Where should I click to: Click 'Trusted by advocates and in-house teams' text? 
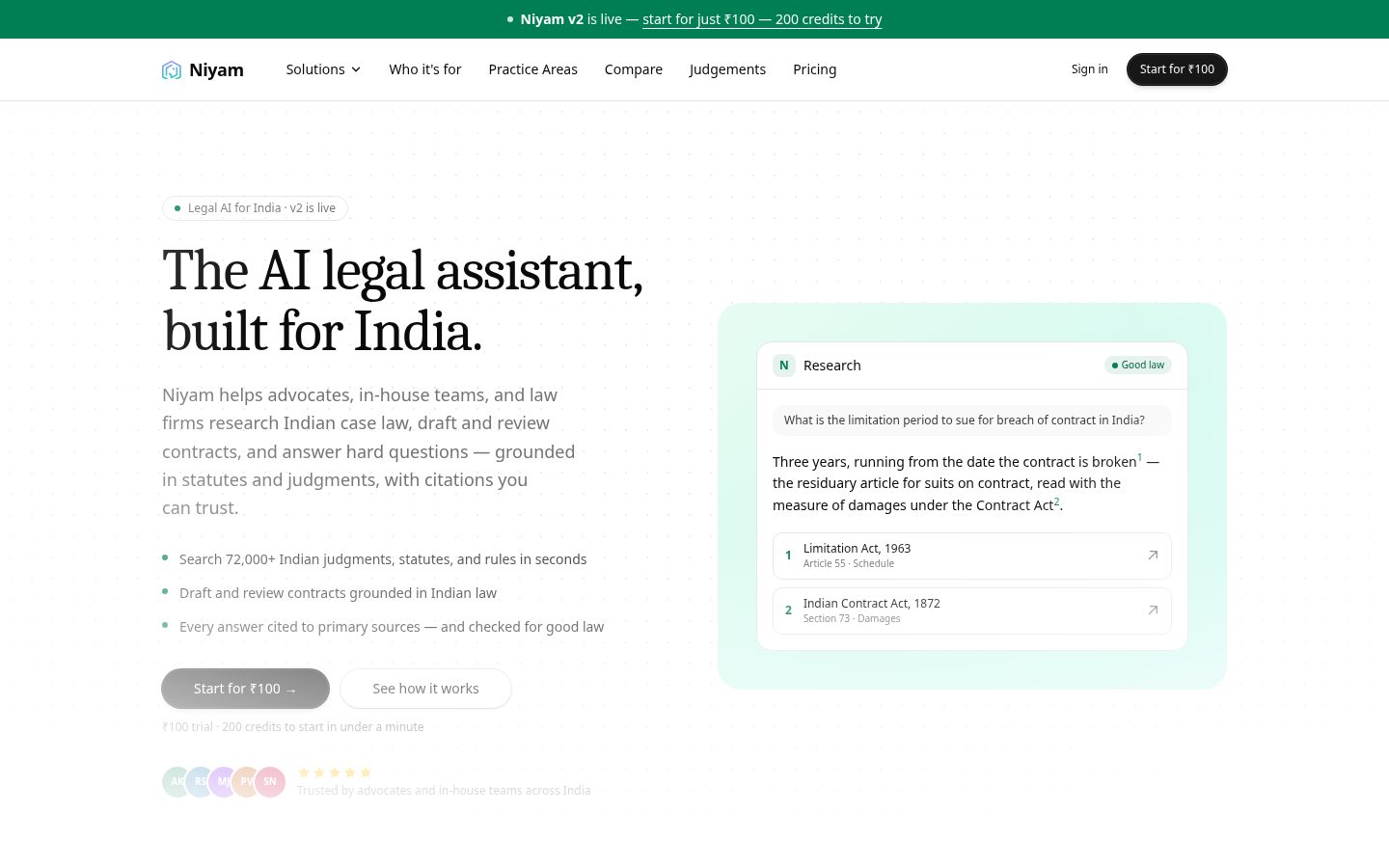pos(444,791)
